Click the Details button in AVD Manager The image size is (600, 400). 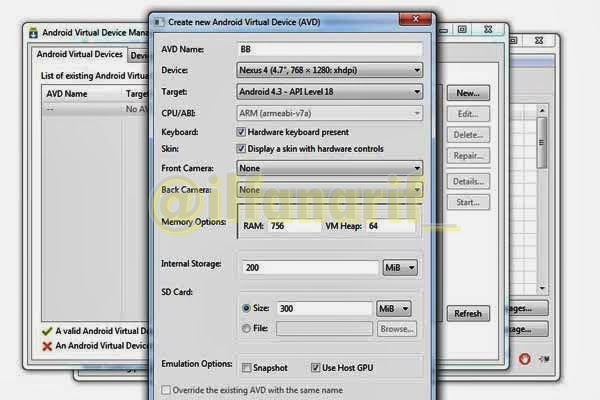[468, 181]
